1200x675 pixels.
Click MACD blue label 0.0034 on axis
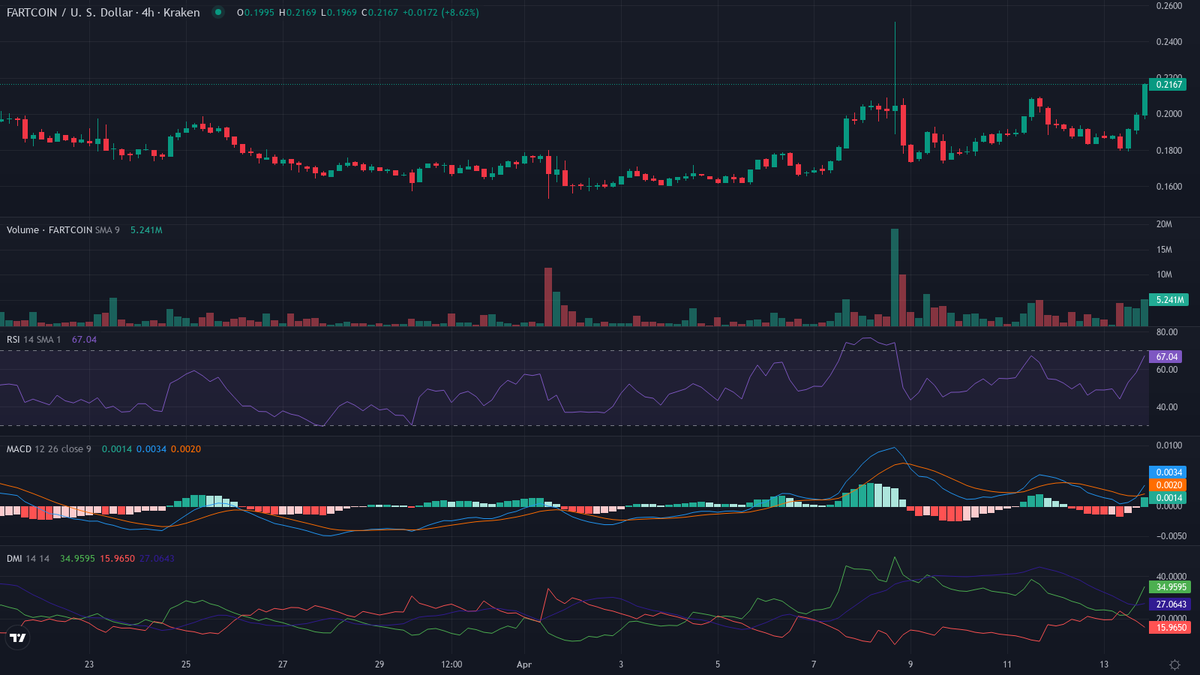tap(1169, 472)
